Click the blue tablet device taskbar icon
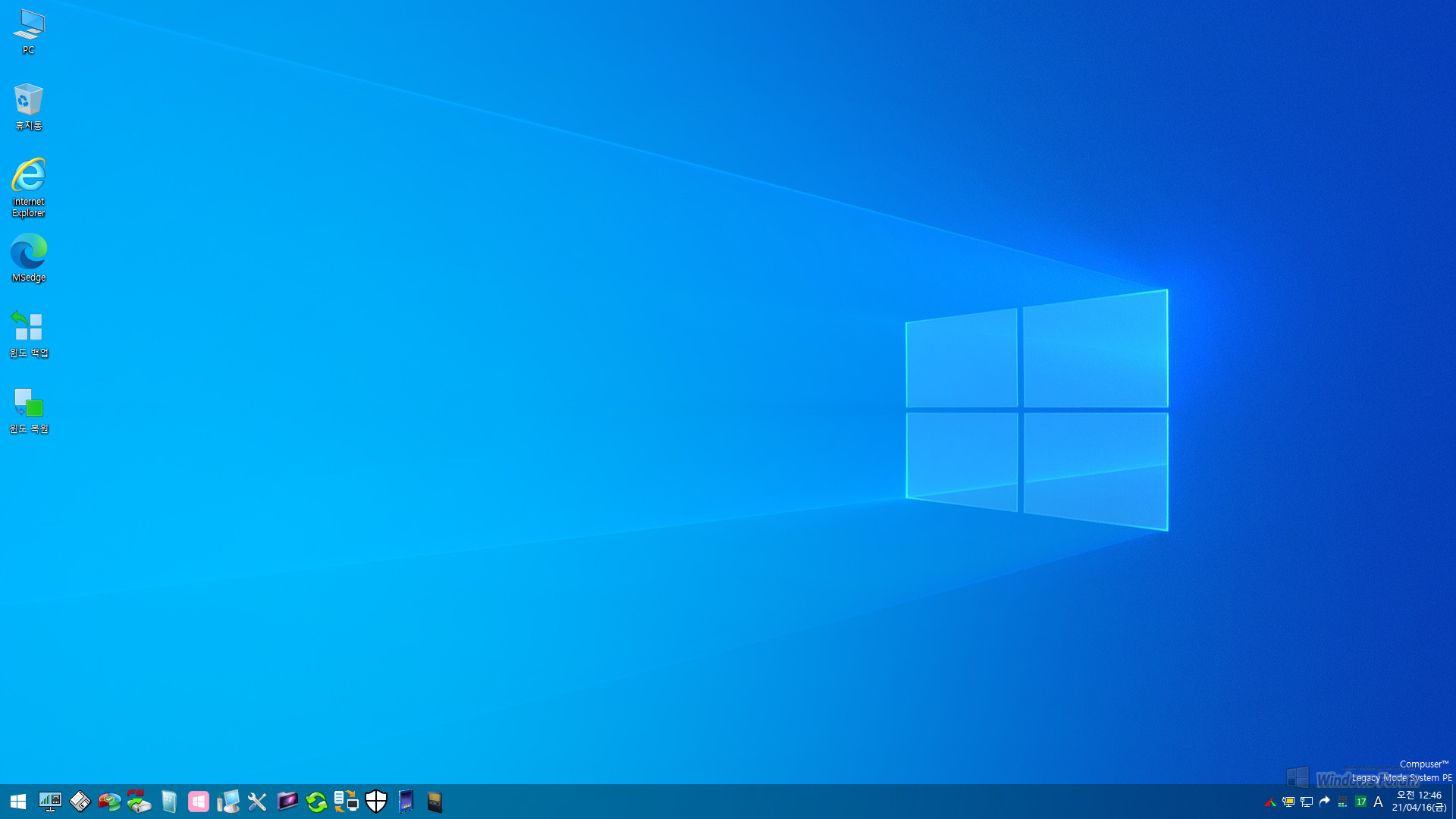 click(x=406, y=802)
